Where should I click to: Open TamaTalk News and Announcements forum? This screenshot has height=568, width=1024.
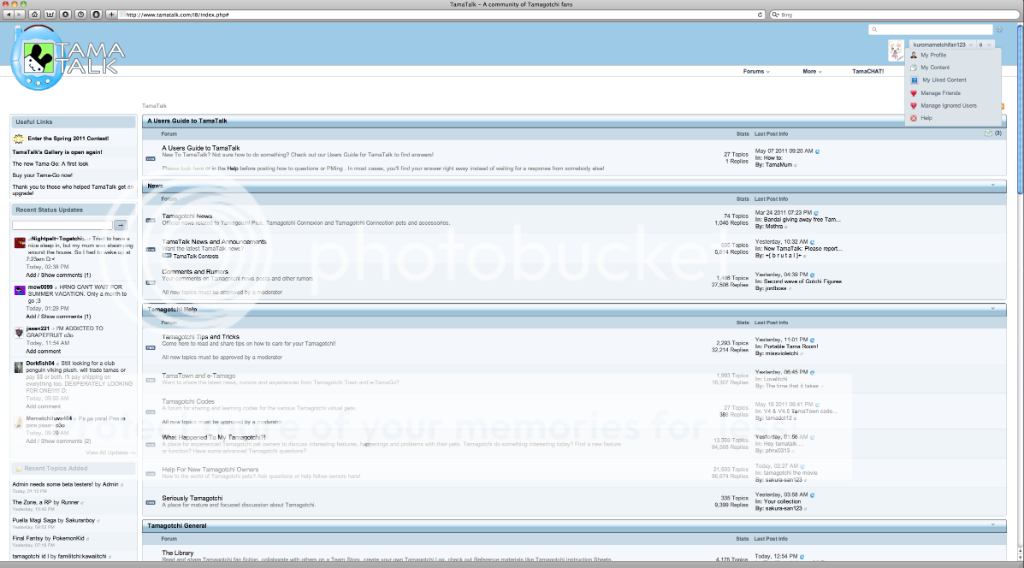(214, 242)
